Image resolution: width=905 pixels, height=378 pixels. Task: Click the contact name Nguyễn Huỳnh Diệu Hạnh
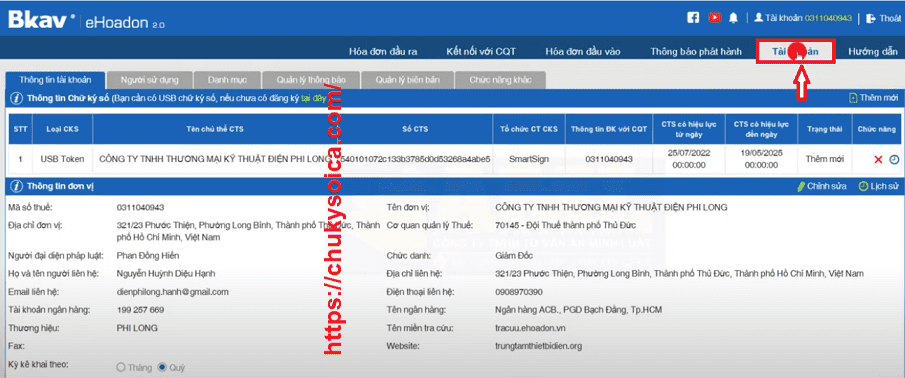pos(166,273)
